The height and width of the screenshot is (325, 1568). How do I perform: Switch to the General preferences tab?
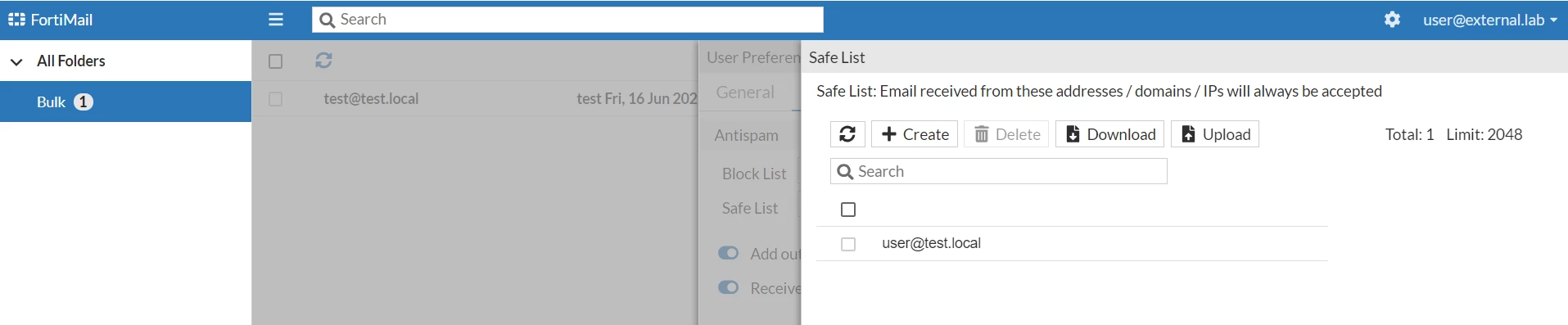click(x=745, y=93)
